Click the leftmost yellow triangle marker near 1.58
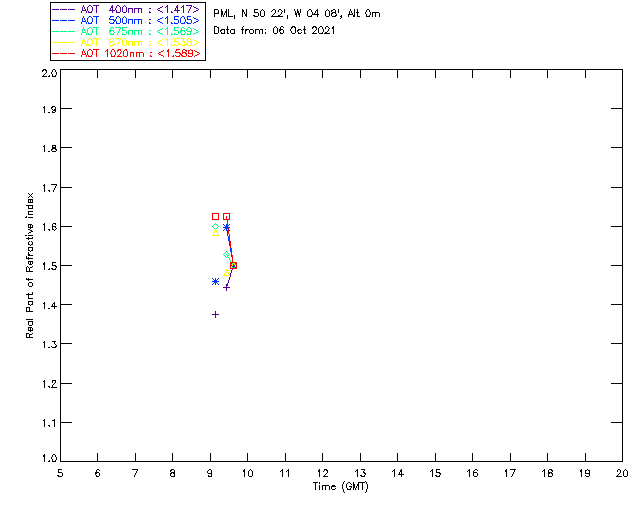 [x=216, y=233]
